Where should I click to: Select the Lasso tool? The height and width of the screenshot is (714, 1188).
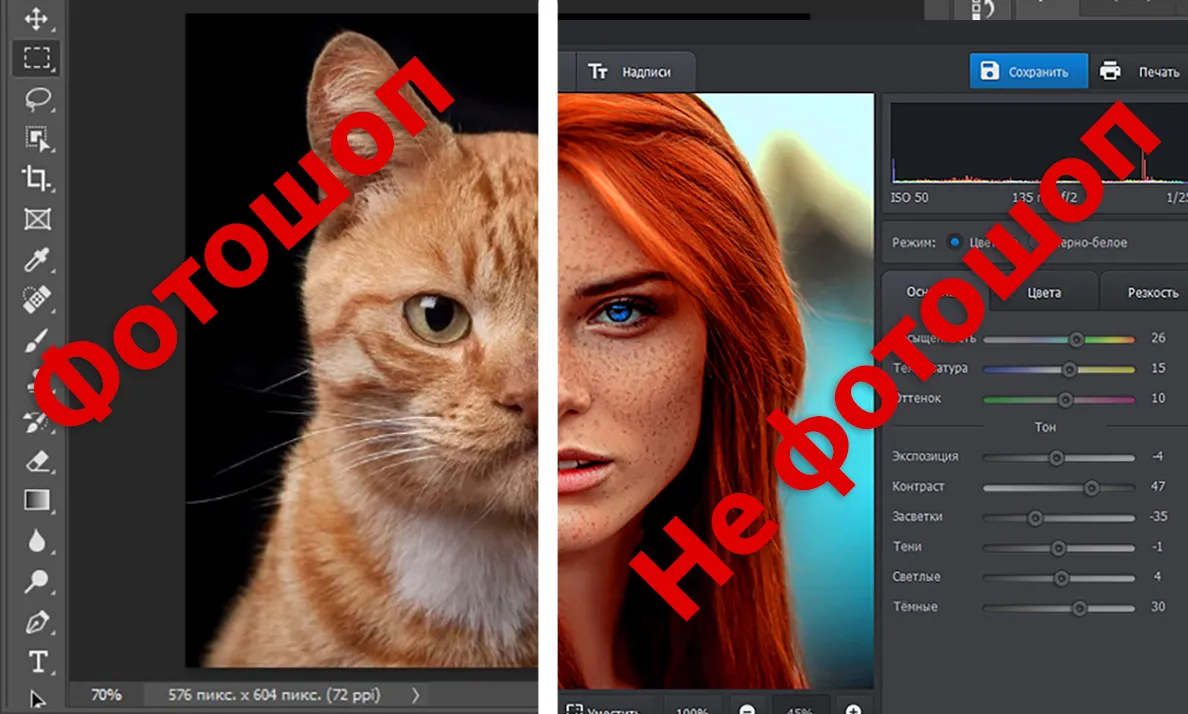point(37,99)
